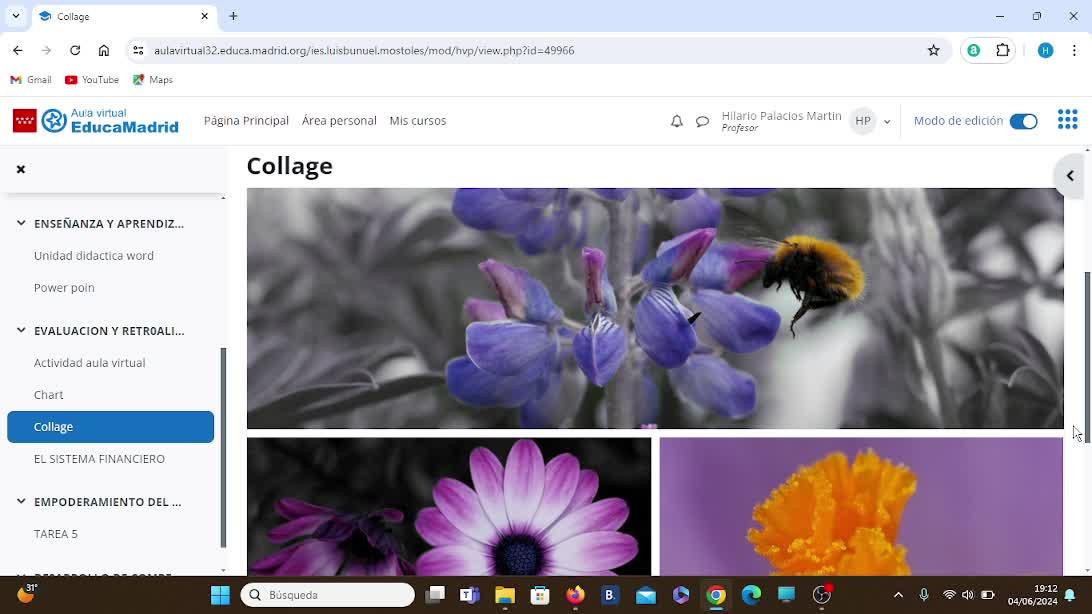Screen dimensions: 1092x614
Task: Open Mis cursos
Action: click(x=418, y=120)
